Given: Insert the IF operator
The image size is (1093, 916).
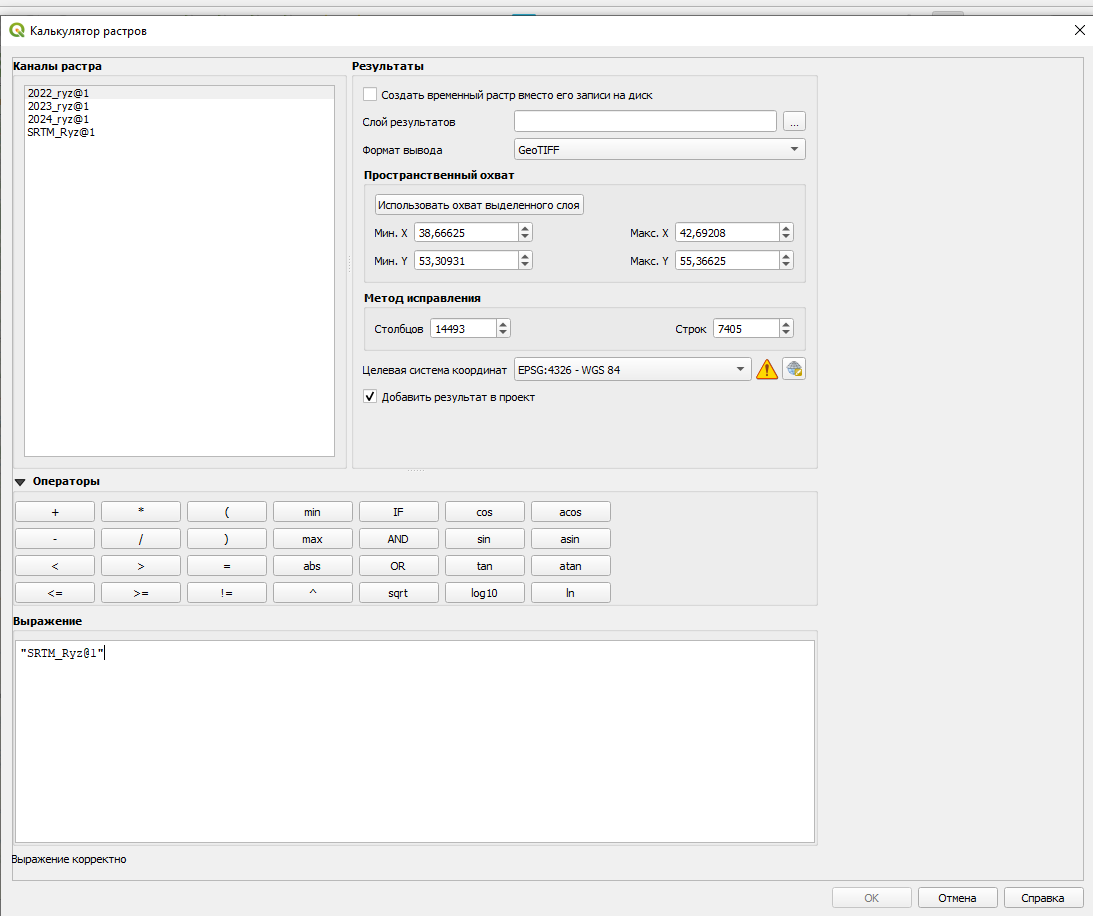Looking at the screenshot, I should (398, 512).
